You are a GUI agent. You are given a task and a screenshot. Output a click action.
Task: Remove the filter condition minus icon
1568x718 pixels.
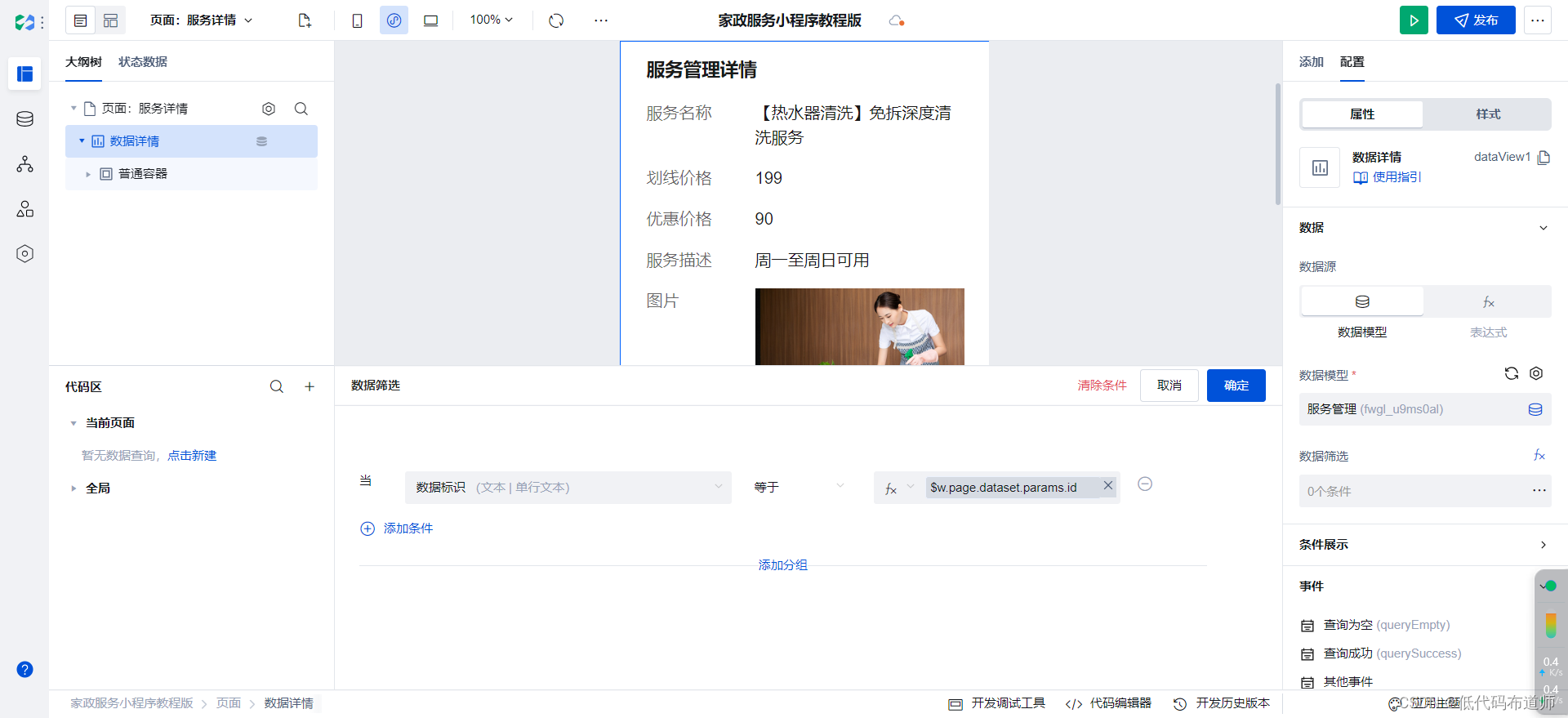click(x=1145, y=484)
